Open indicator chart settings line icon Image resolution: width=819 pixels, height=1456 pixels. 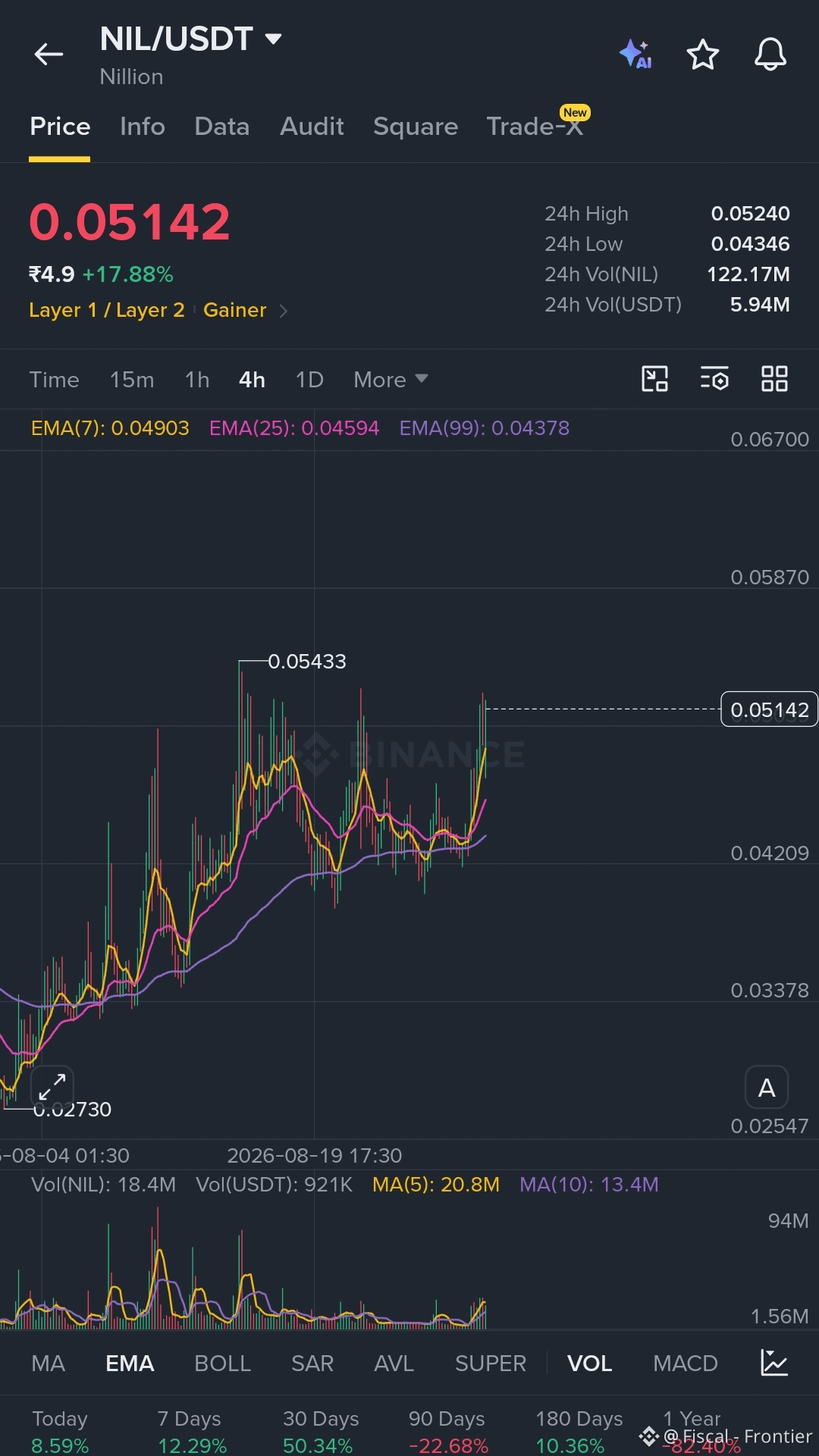coord(774,1363)
